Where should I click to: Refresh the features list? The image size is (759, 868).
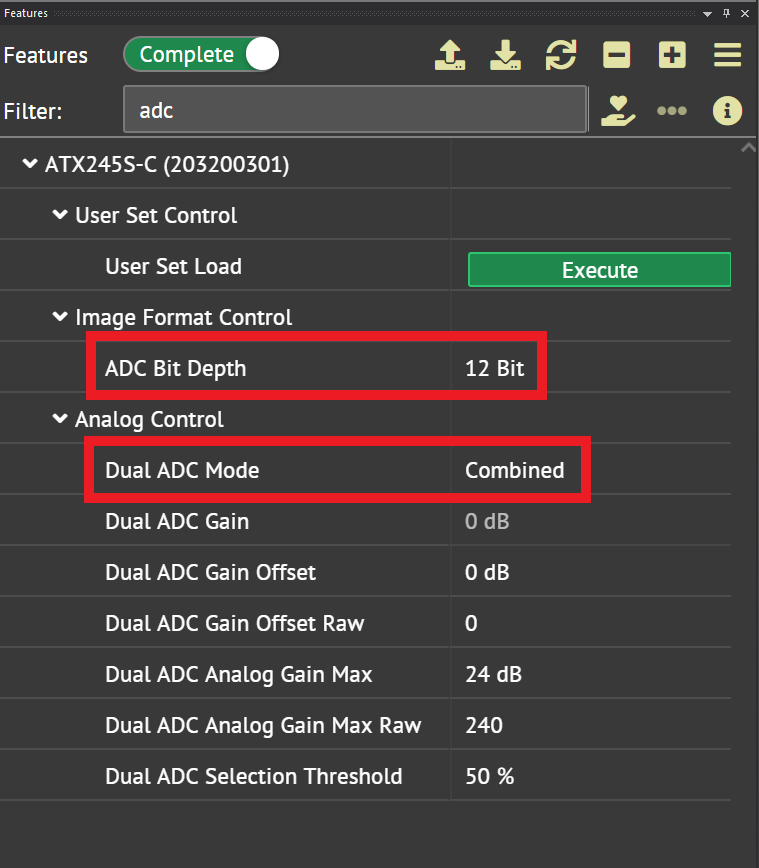point(561,55)
